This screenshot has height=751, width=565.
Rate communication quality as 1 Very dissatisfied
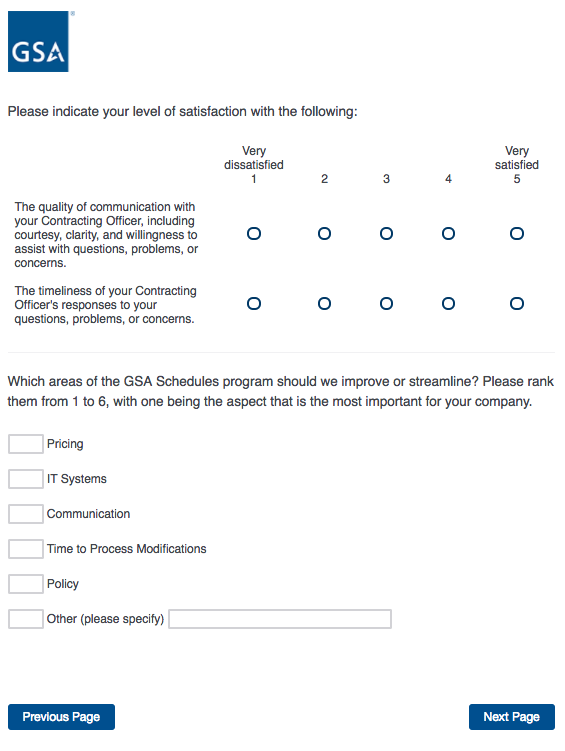tap(254, 234)
